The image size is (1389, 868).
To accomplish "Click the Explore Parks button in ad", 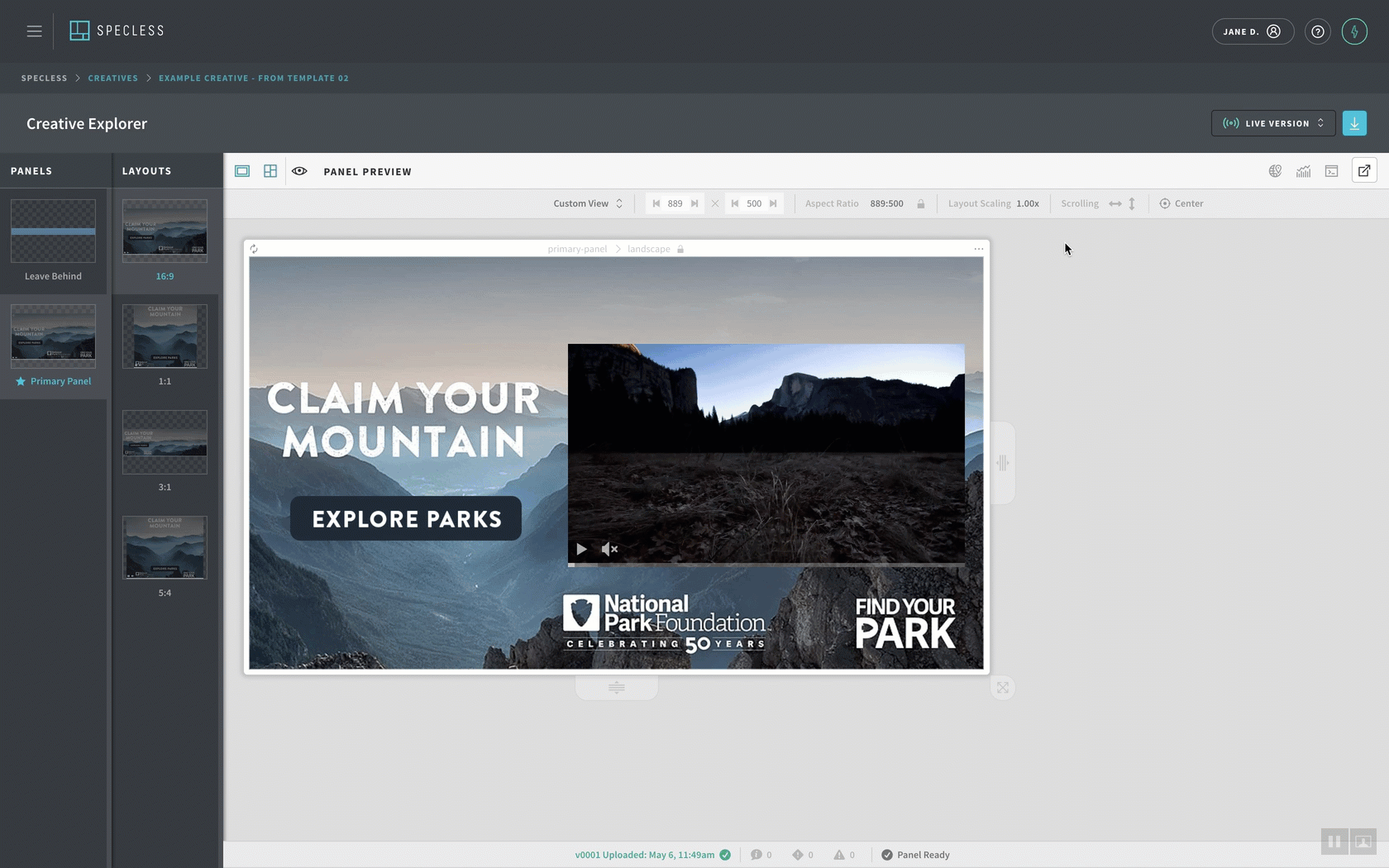I will 406,518.
